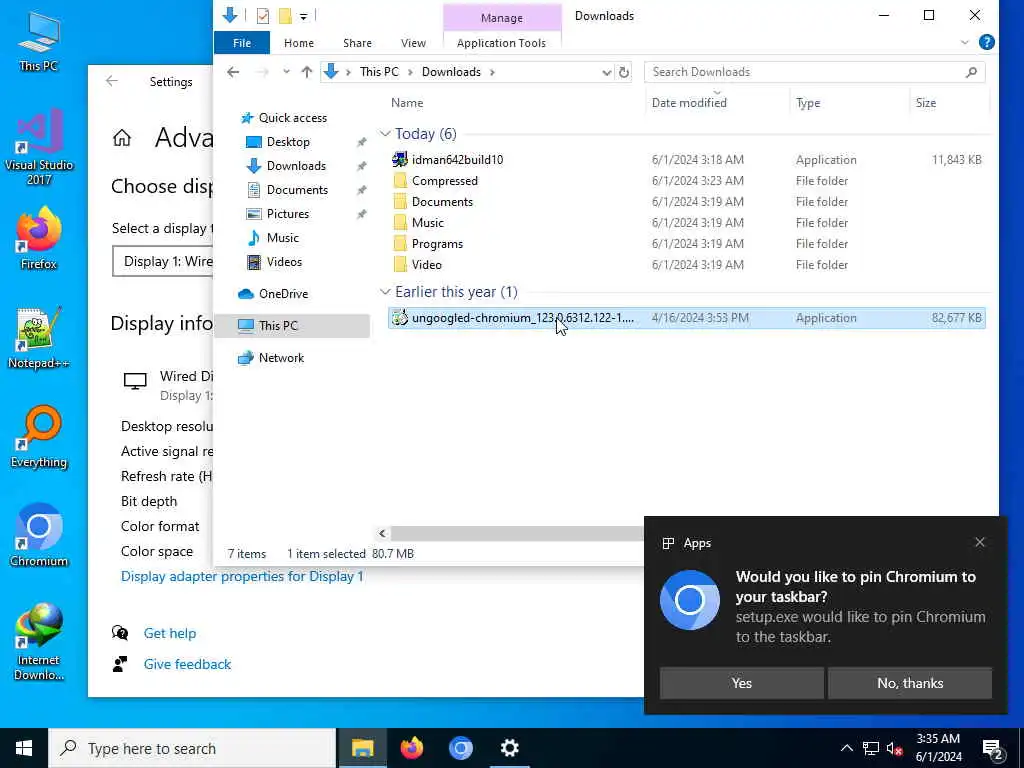Go up one folder level in Explorer
1024x768 pixels.
[x=306, y=72]
